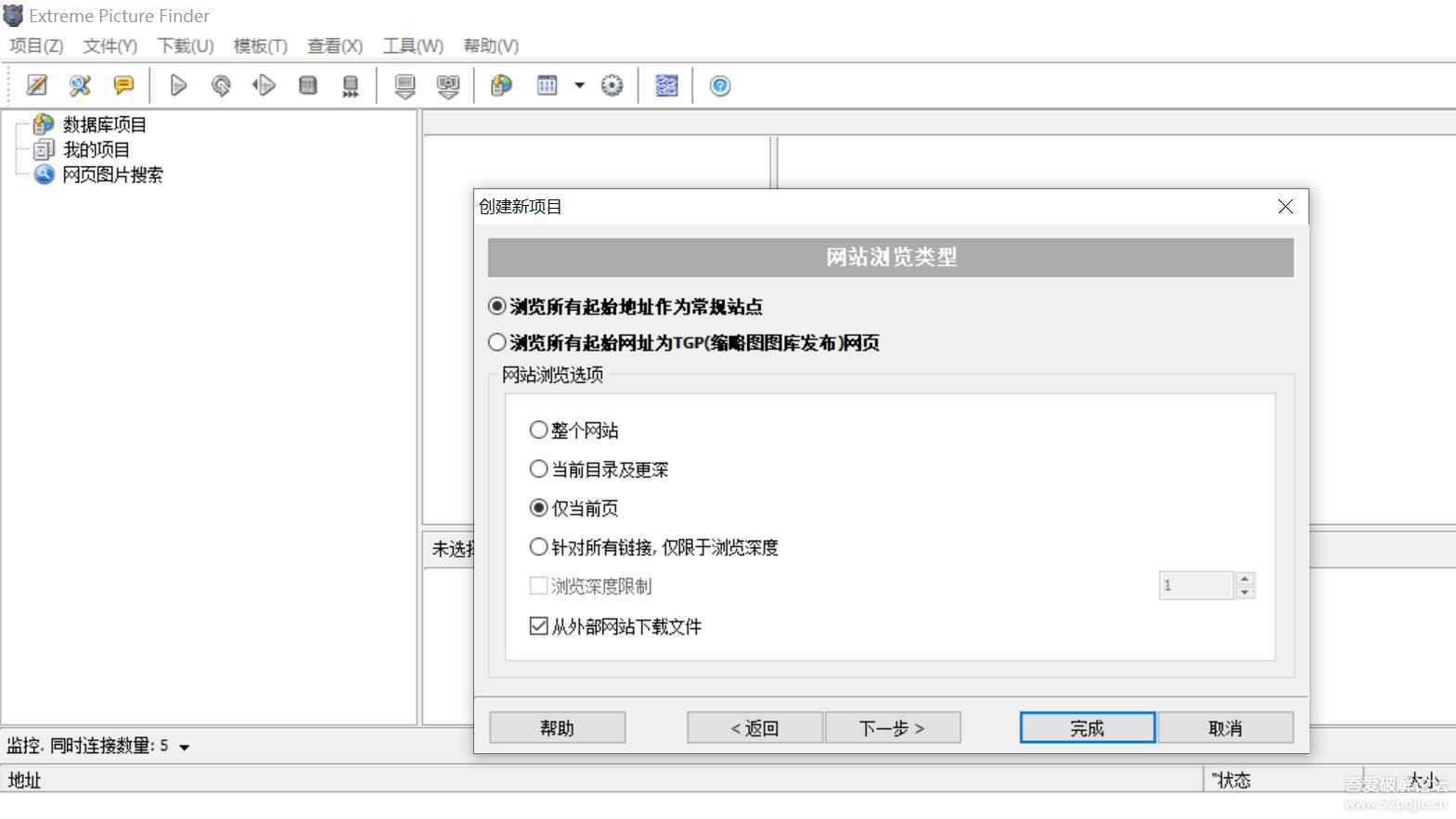Increase browse depth with the up stepper arrow

click(x=1245, y=579)
